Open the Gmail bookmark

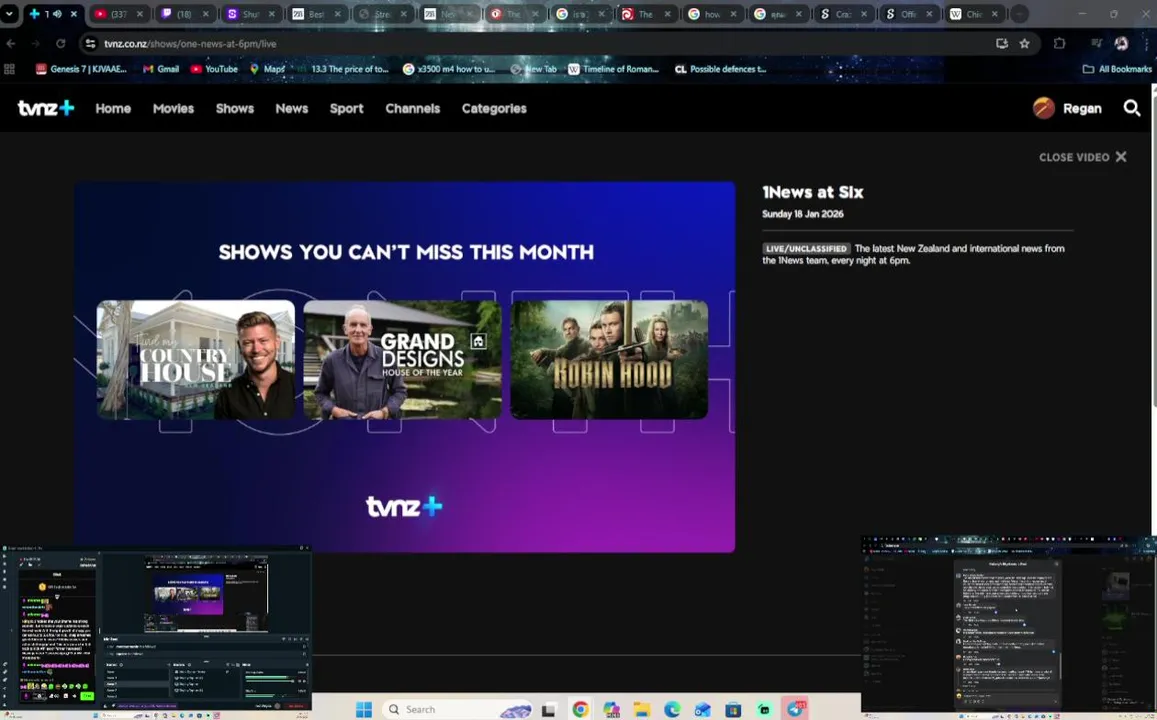click(161, 69)
